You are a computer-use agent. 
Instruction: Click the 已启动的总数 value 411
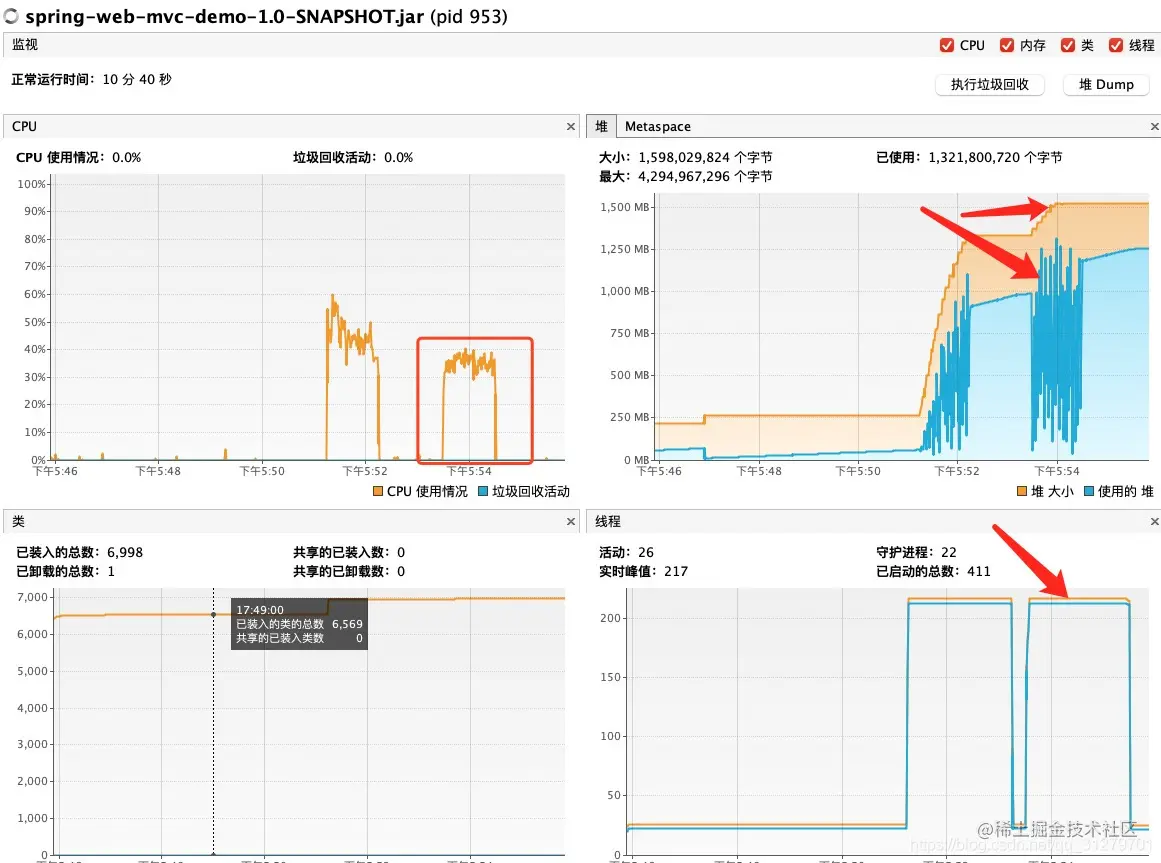[979, 571]
